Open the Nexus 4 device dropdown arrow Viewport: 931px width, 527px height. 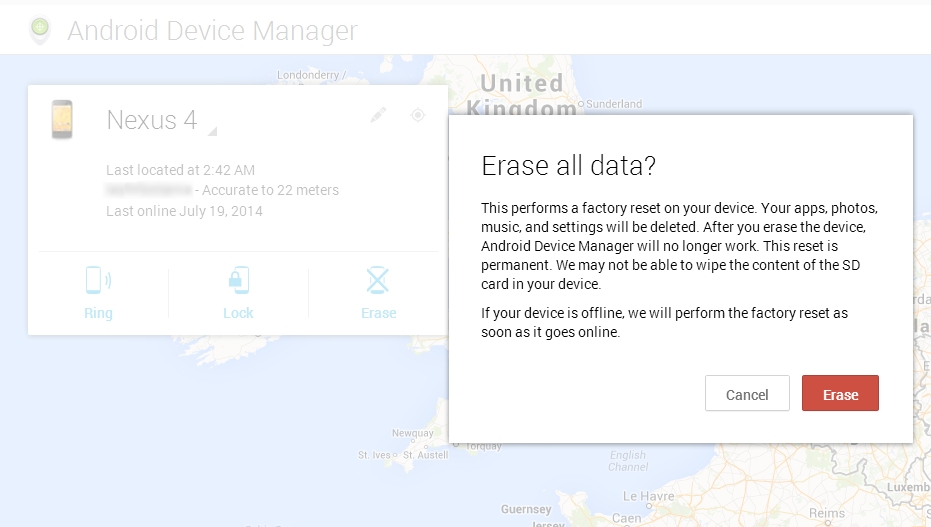coord(212,131)
